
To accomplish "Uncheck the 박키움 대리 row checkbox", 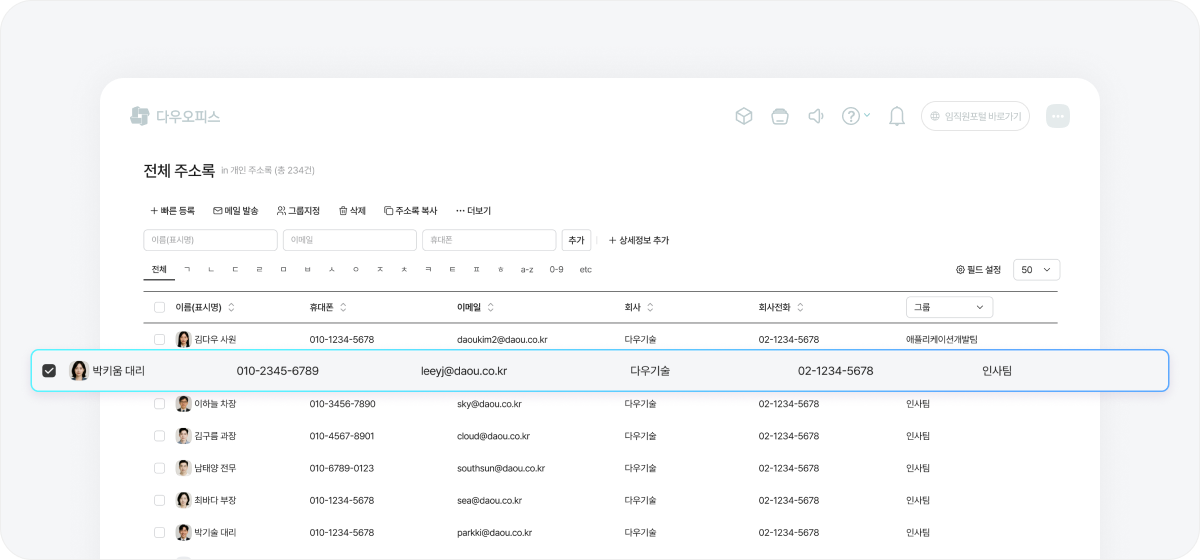I will 49,371.
